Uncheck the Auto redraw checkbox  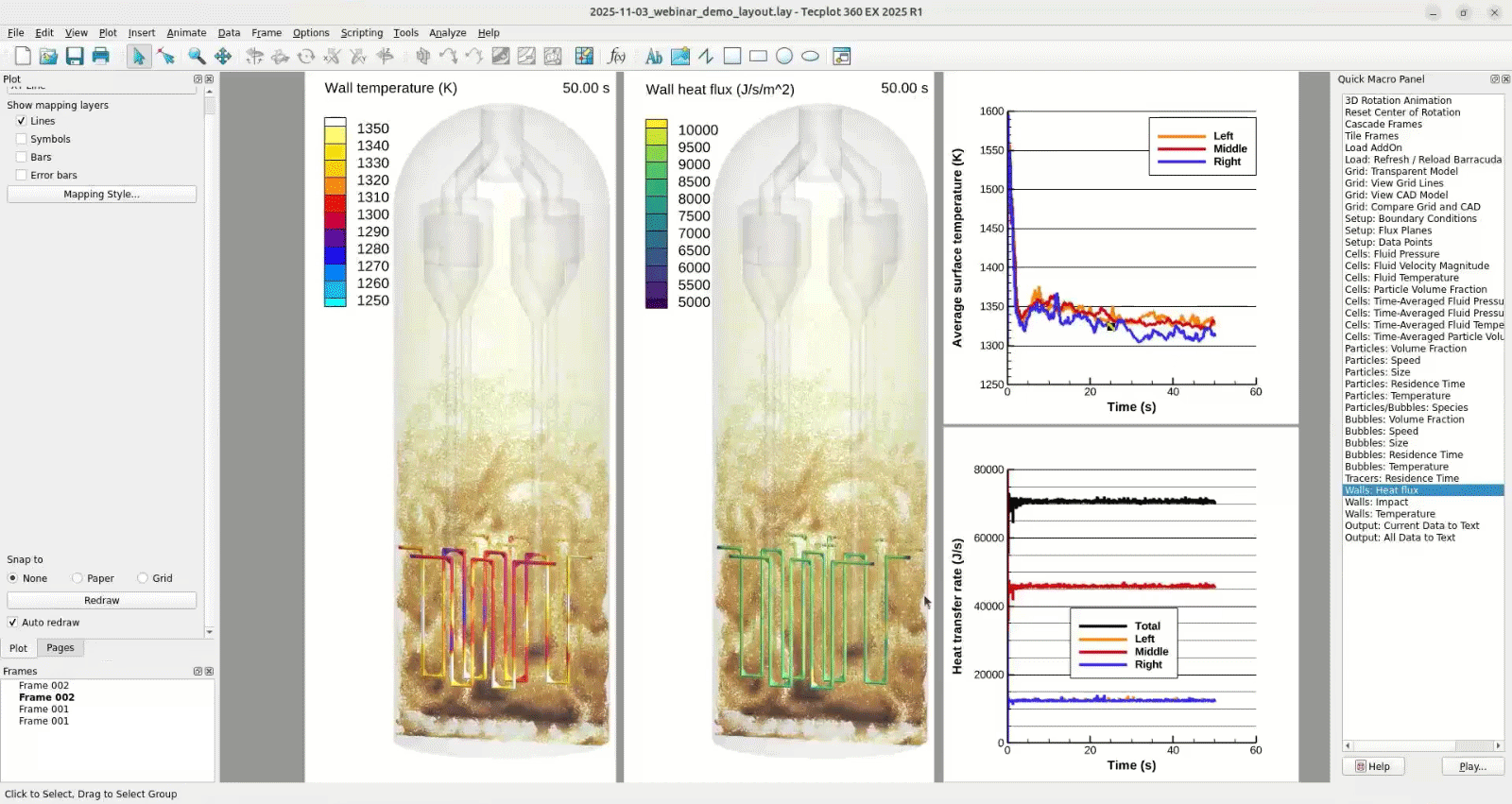[x=12, y=623]
